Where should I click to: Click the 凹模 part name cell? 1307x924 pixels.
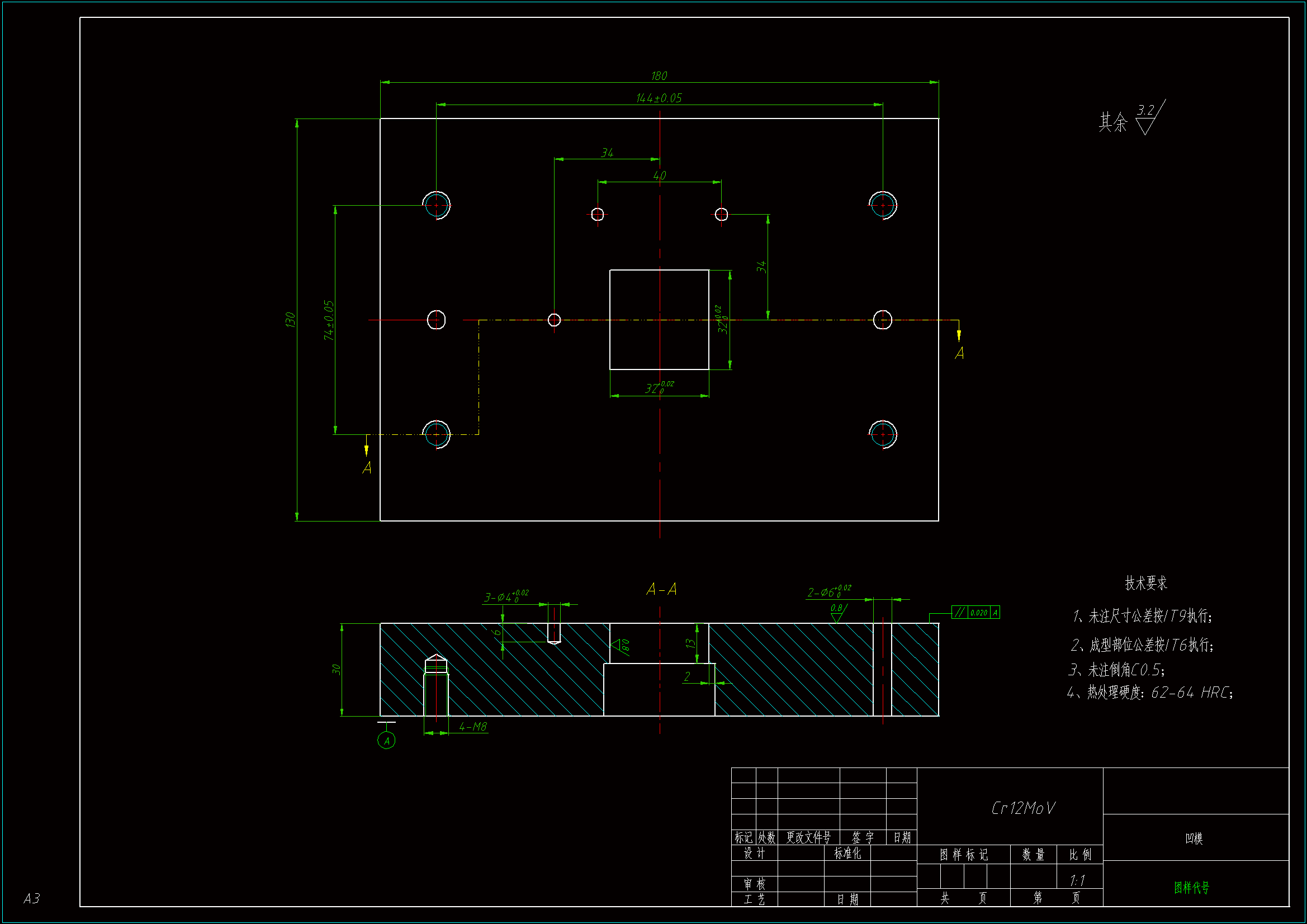coord(1193,838)
